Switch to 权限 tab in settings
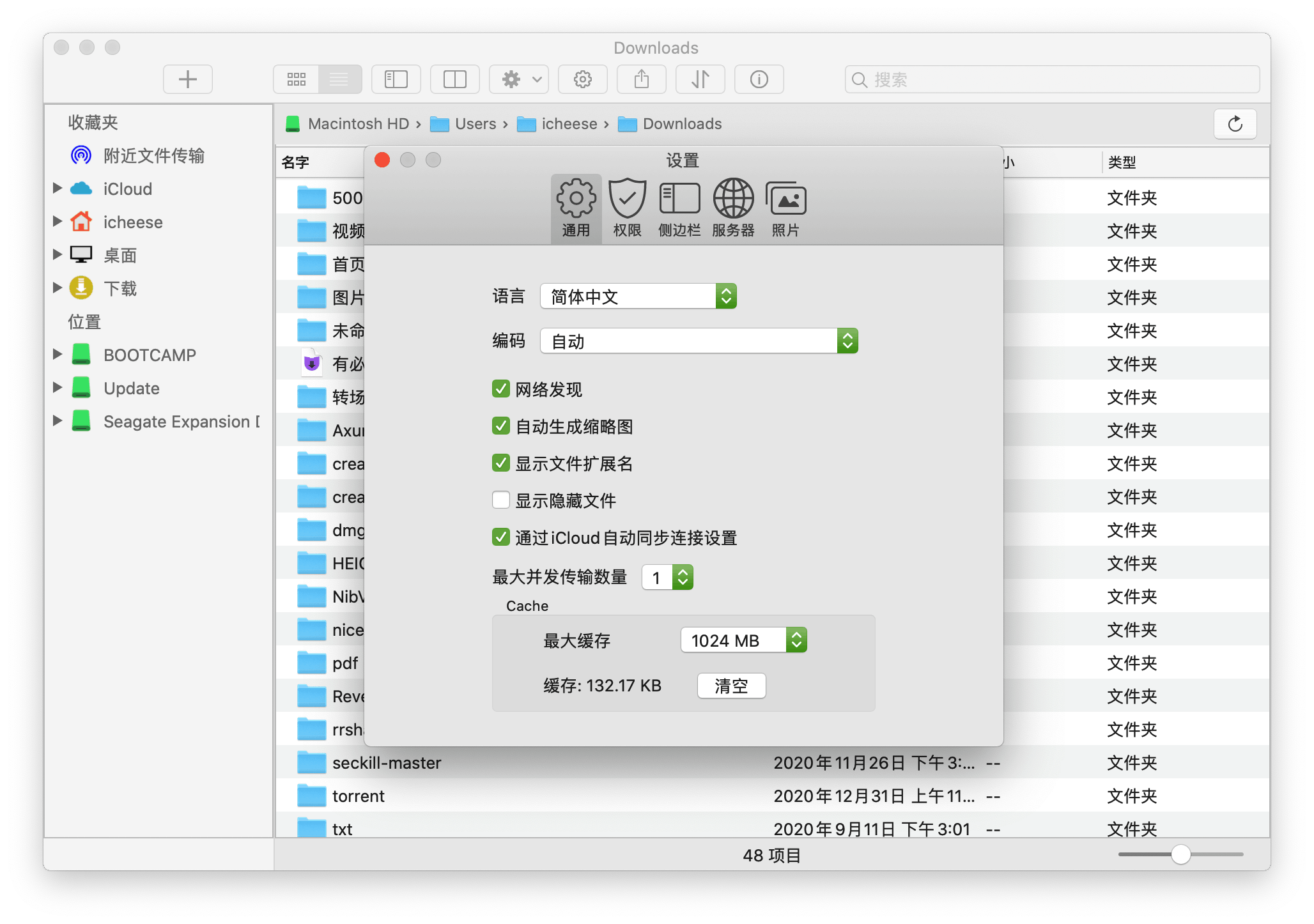 (x=627, y=207)
